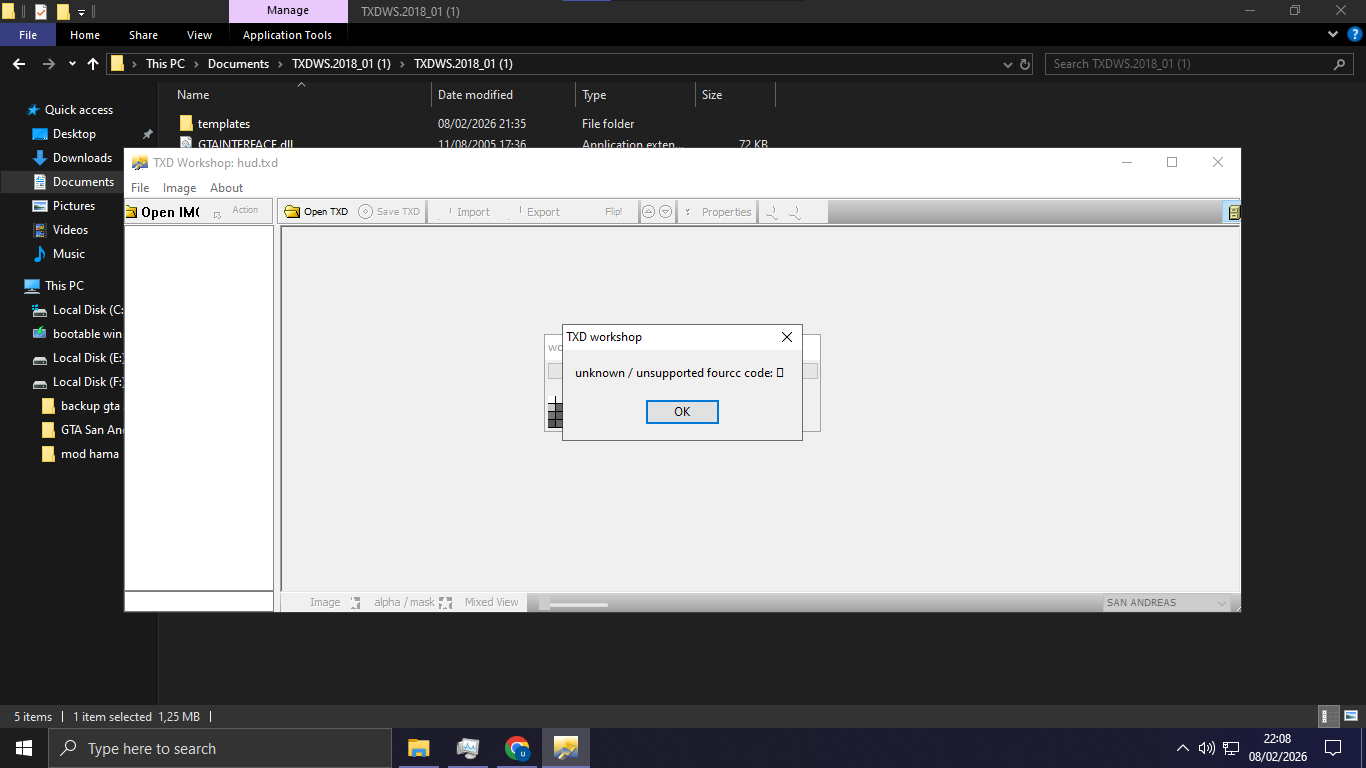Switch to the Share ribbon tab
The height and width of the screenshot is (768, 1366).
pyautogui.click(x=143, y=35)
